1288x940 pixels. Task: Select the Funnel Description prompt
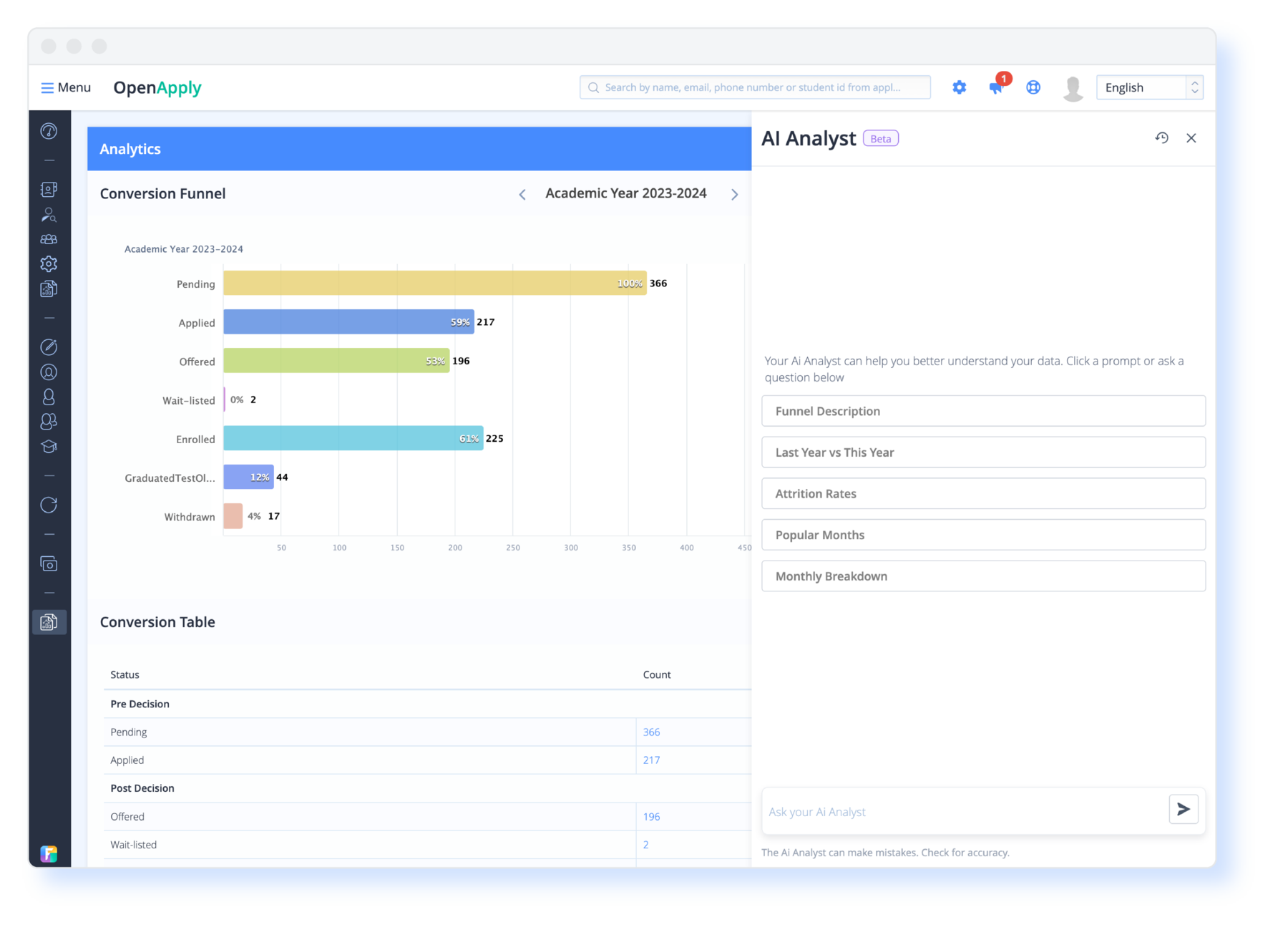pos(982,411)
